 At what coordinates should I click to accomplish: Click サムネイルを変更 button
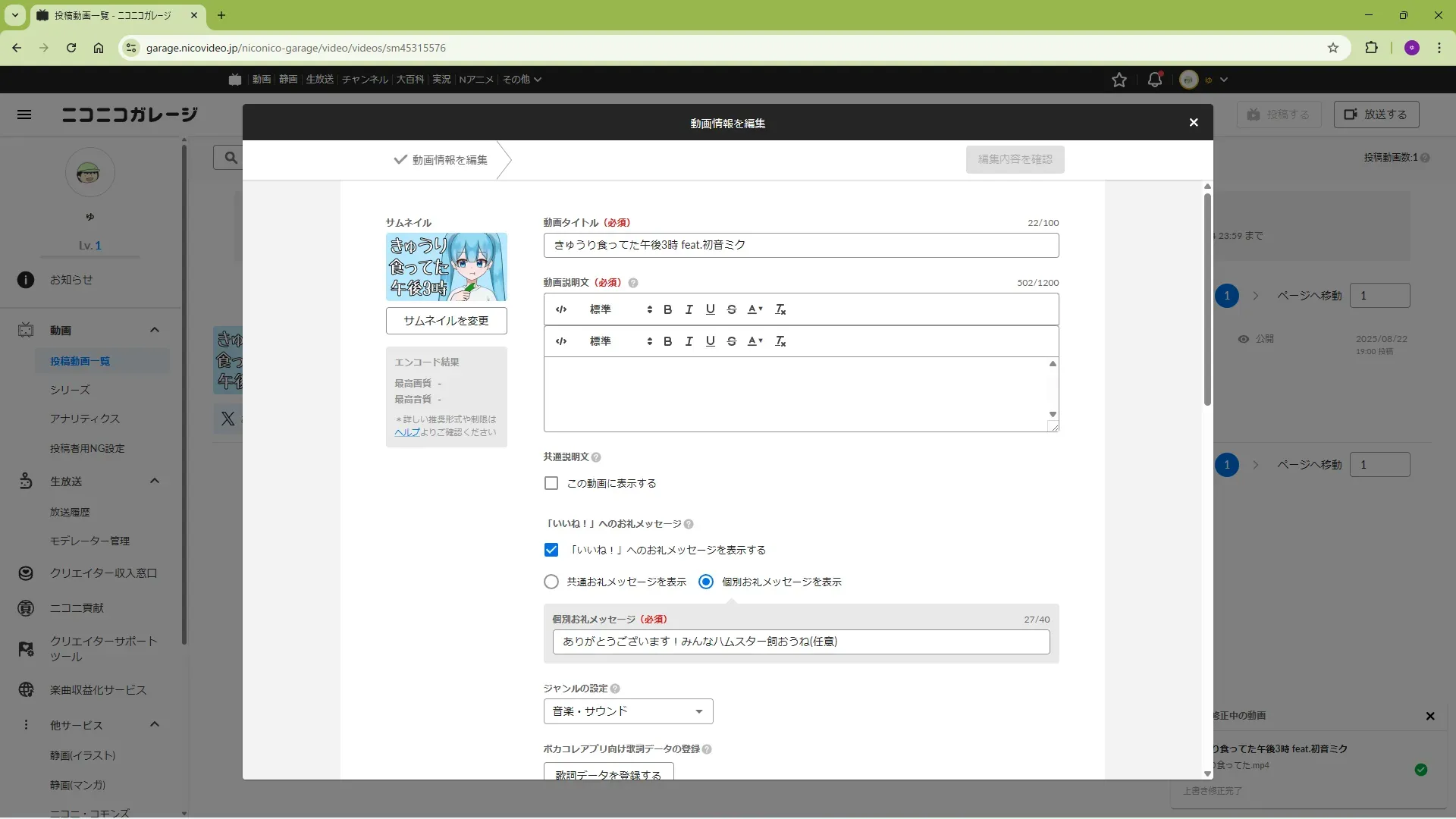coord(446,321)
